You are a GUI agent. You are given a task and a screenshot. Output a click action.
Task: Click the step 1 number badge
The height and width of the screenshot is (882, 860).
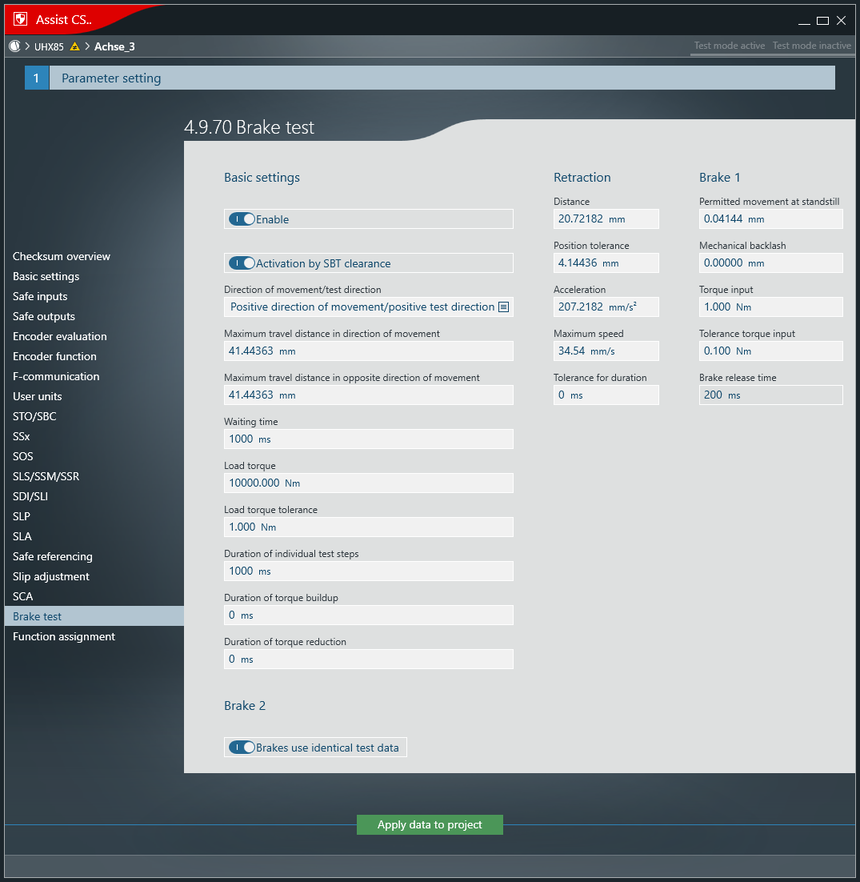pos(36,78)
